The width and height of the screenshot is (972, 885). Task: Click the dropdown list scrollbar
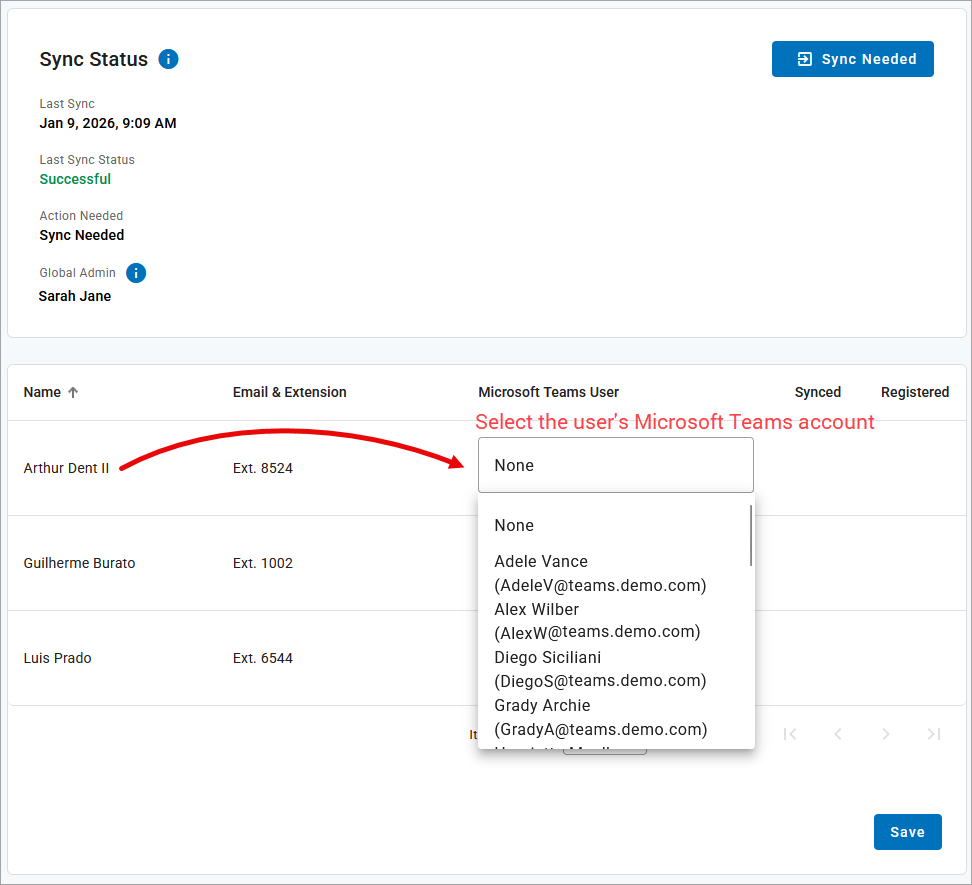tap(751, 535)
